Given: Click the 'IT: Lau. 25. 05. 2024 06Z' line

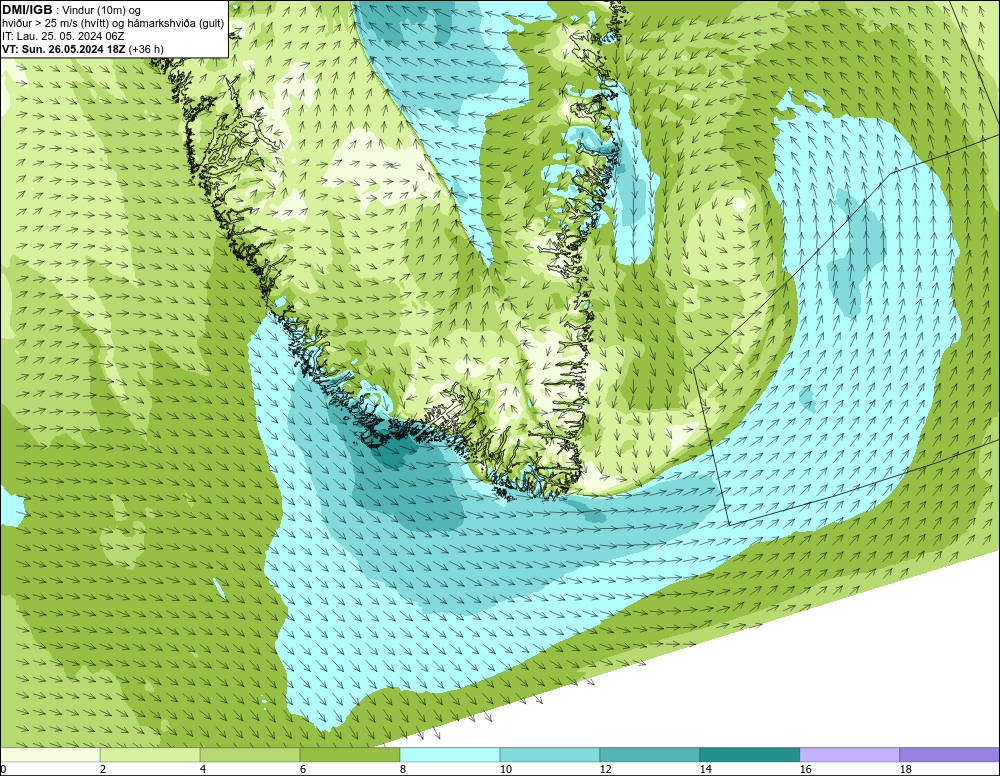Looking at the screenshot, I should point(63,36).
